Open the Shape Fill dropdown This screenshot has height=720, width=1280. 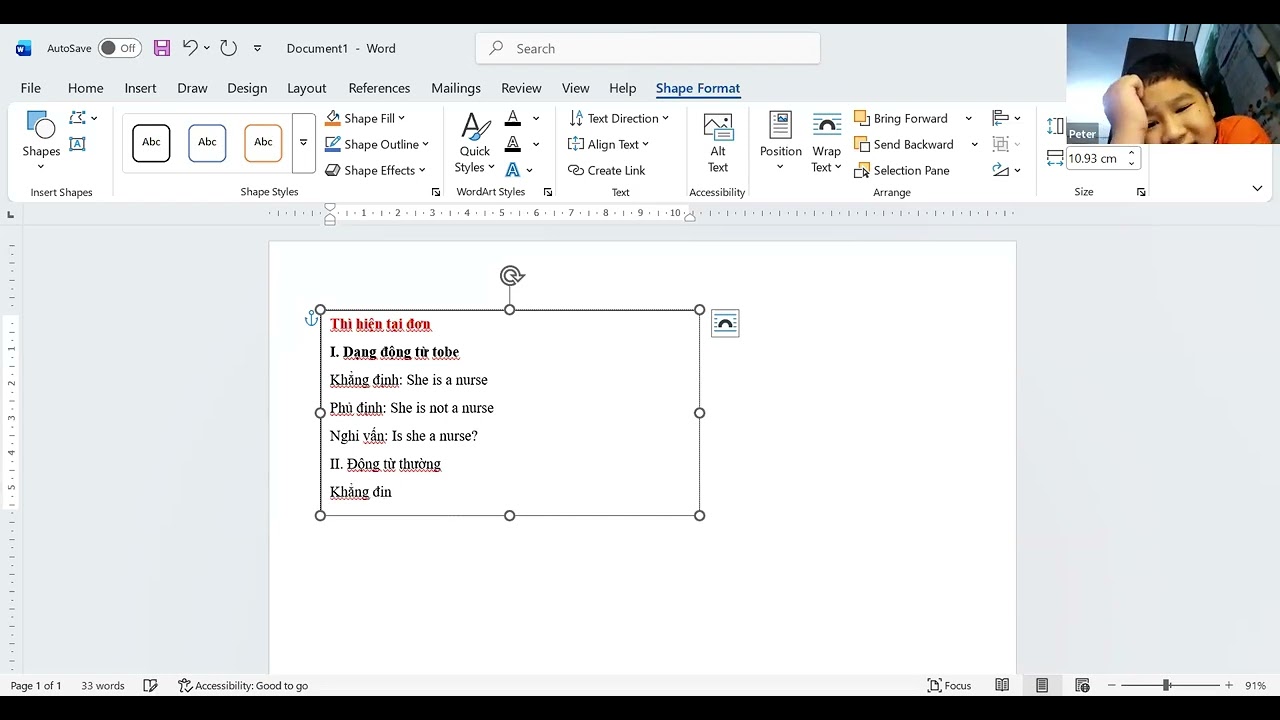(x=365, y=118)
